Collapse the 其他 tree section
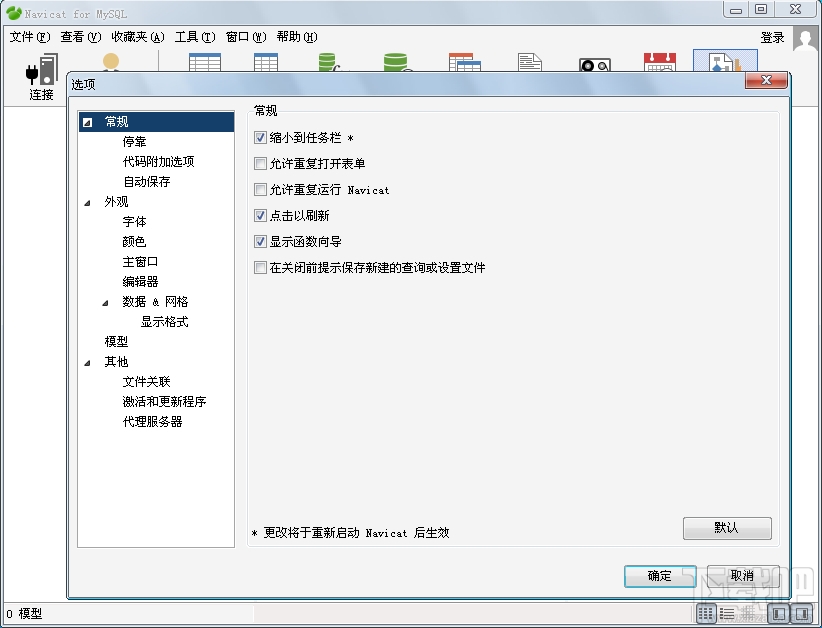 89,361
